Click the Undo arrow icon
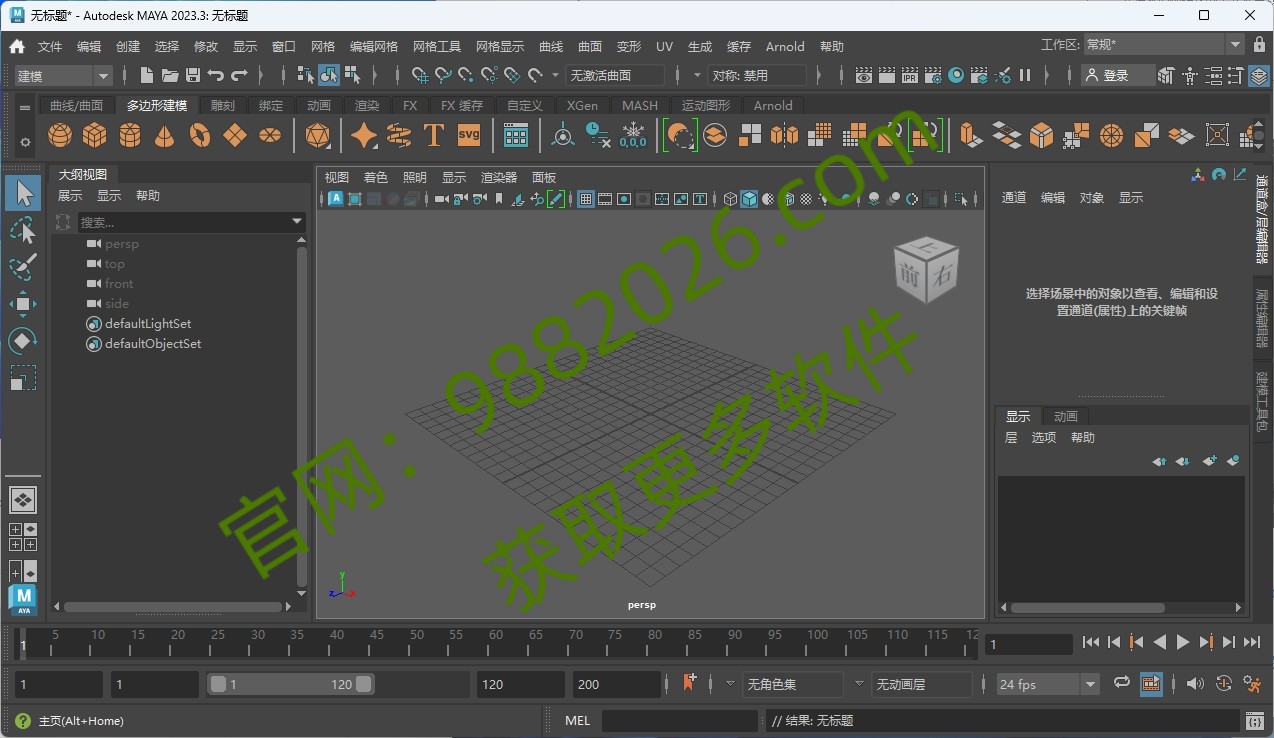1274x738 pixels. (216, 75)
